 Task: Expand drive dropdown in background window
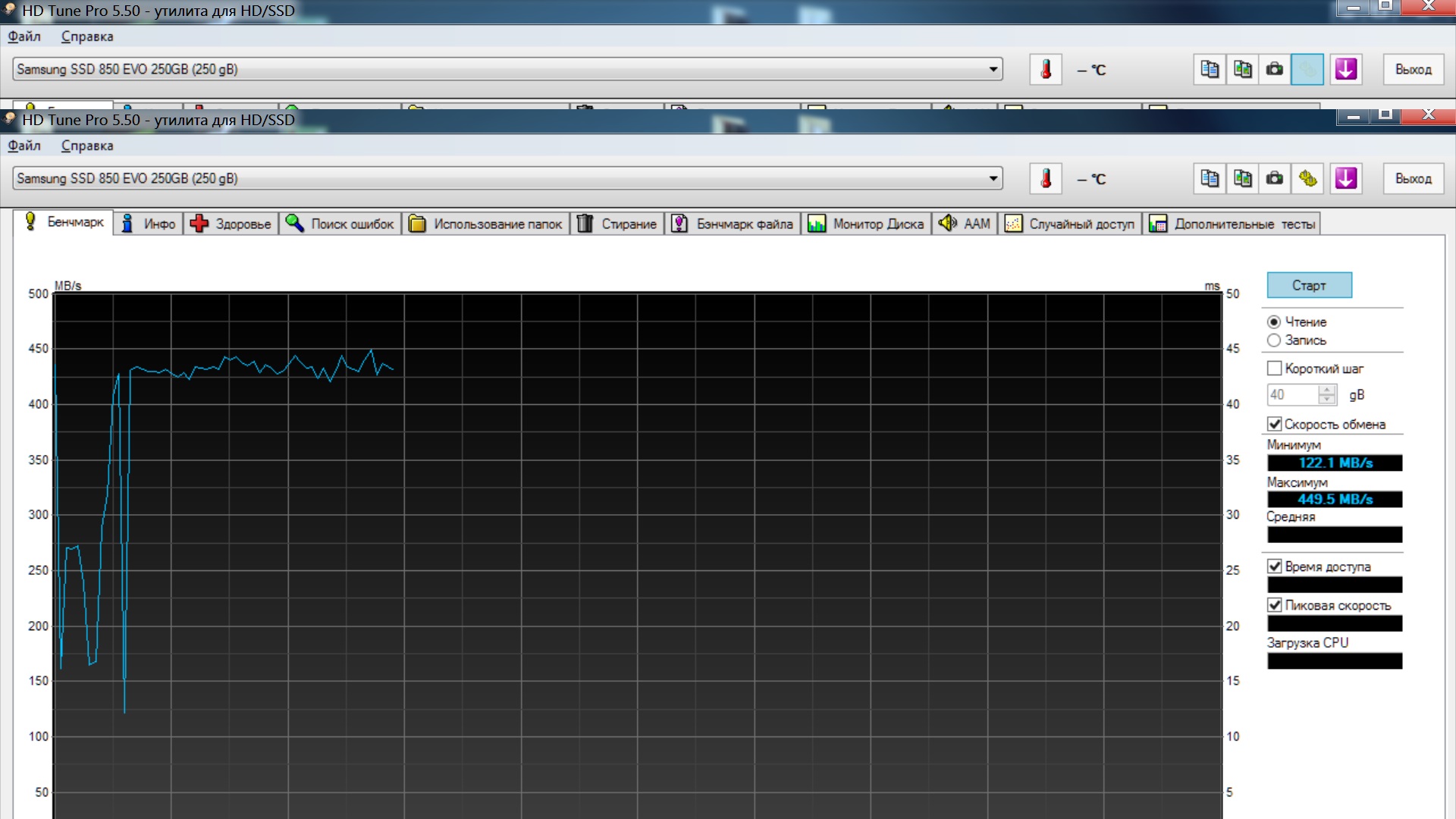point(993,70)
